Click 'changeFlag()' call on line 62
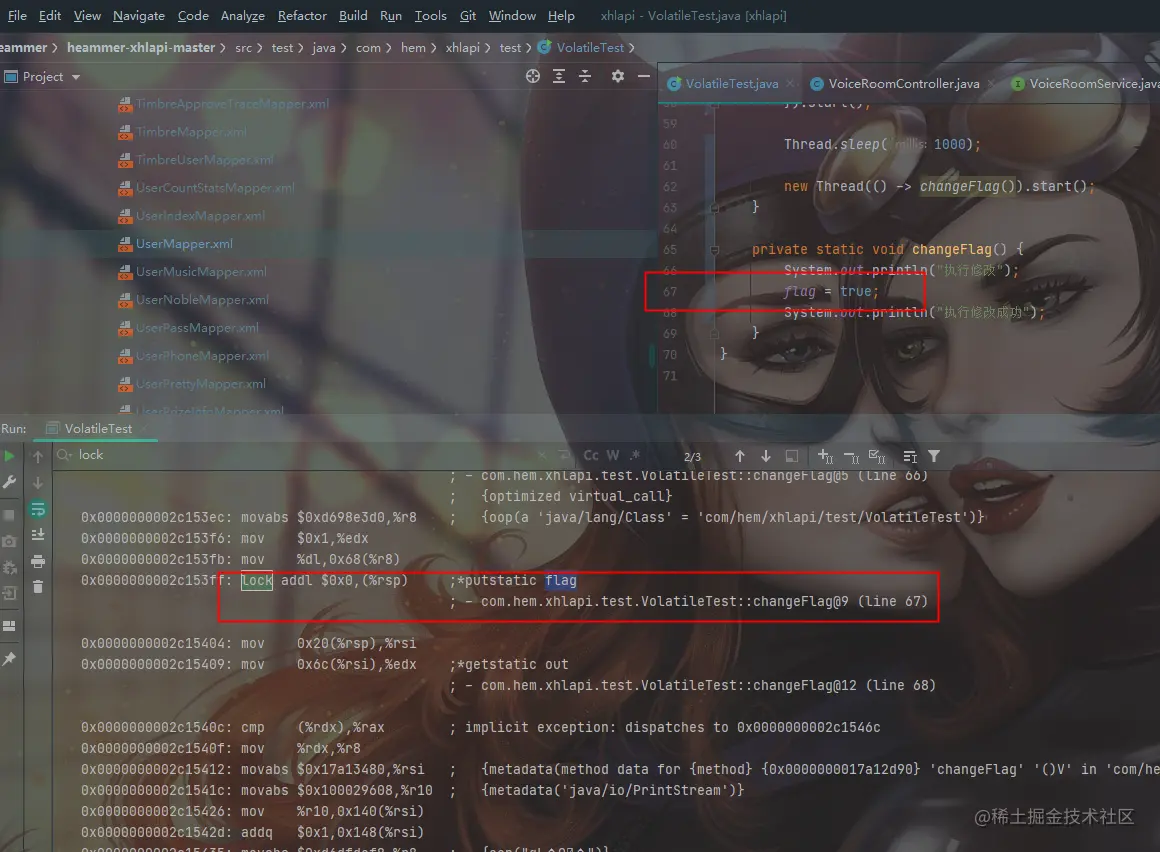The image size is (1160, 852). [968, 186]
